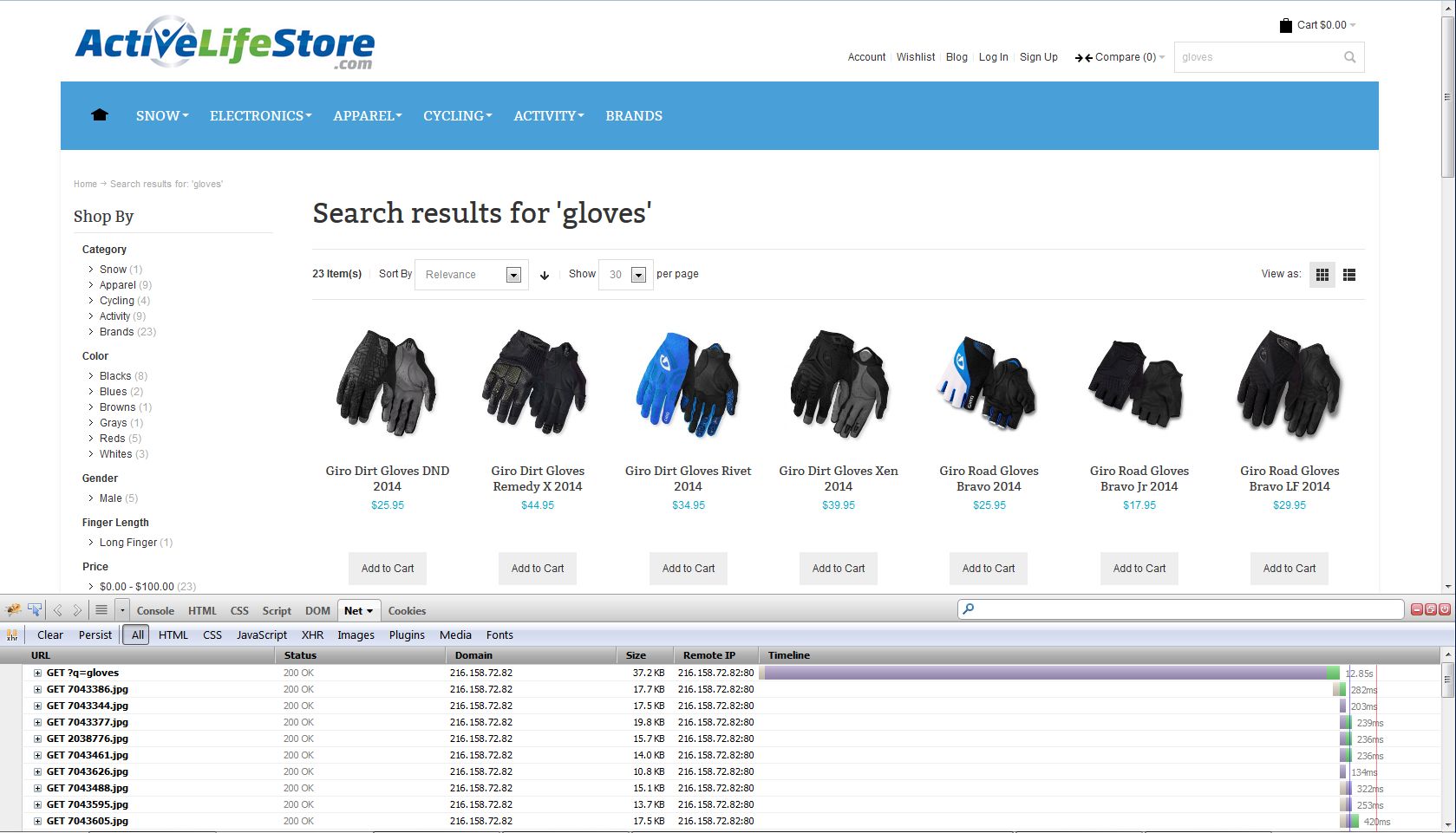Open the HTML panel tab in Firebug
This screenshot has height=833, width=1456.
[202, 610]
